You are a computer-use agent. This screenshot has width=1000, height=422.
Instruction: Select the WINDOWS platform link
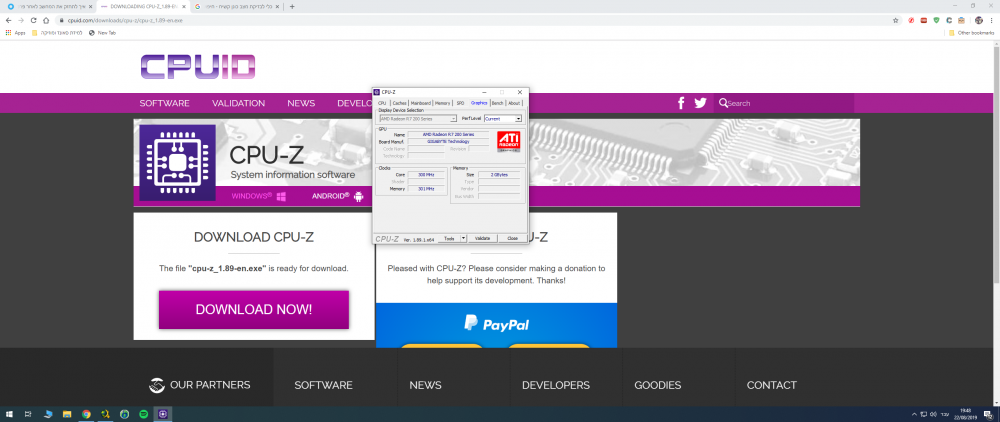258,196
